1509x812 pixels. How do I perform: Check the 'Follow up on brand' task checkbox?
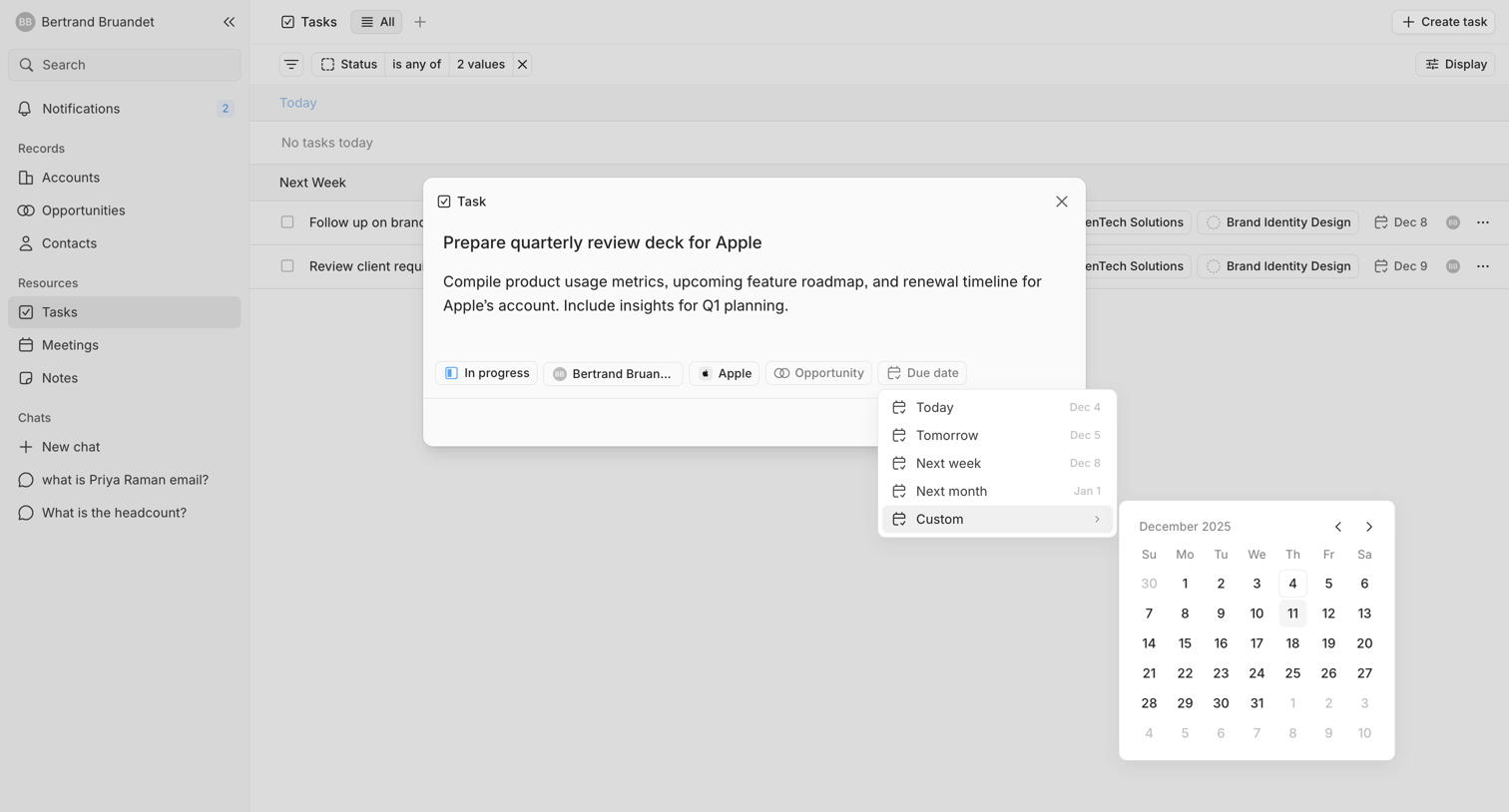click(x=287, y=222)
